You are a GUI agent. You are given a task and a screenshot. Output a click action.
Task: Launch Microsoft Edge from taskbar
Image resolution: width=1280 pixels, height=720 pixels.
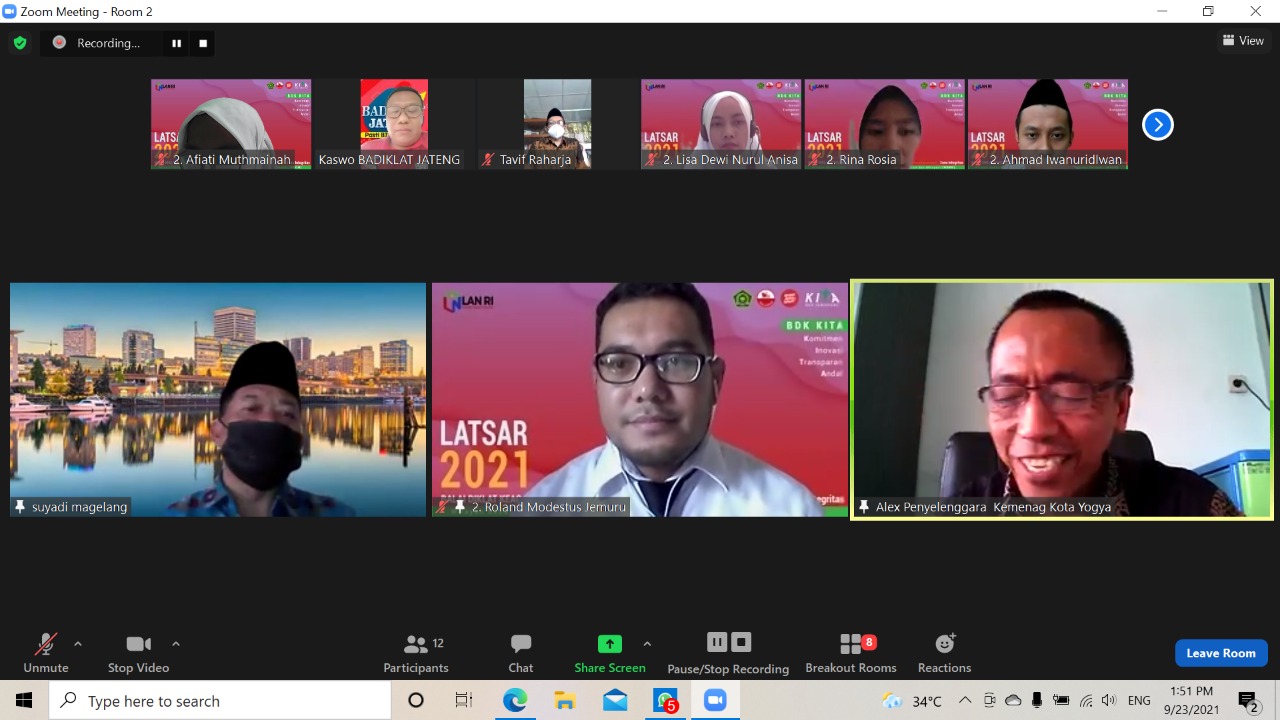(x=515, y=701)
